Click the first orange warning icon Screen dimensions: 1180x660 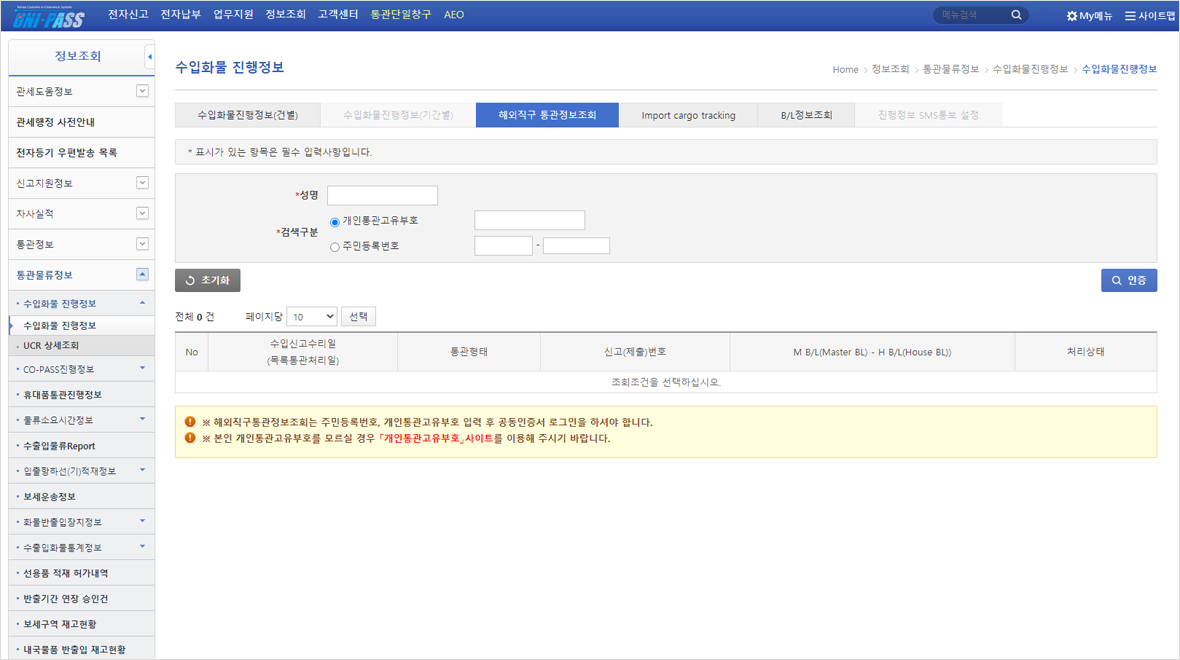click(190, 422)
